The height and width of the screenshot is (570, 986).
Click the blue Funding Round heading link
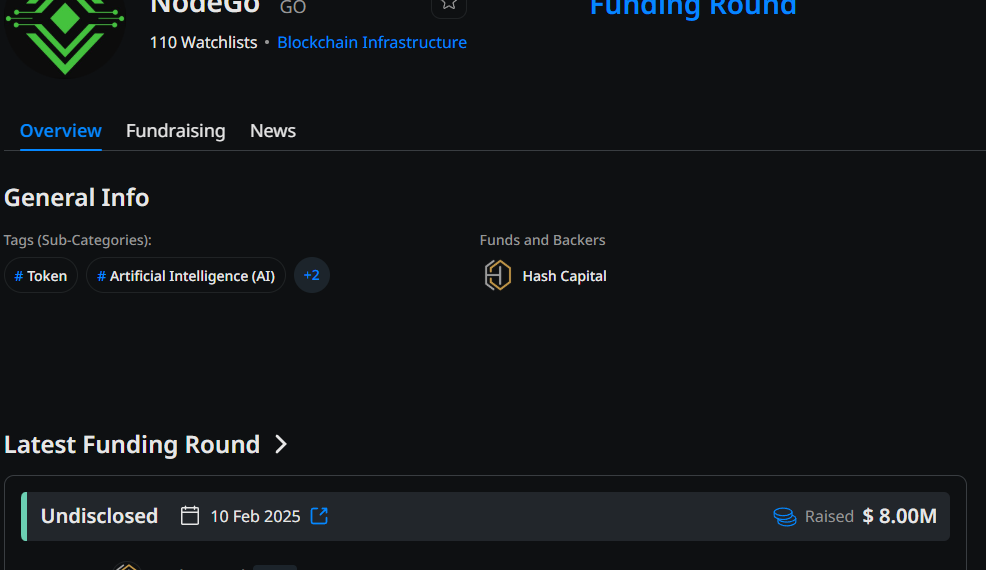coord(693,9)
